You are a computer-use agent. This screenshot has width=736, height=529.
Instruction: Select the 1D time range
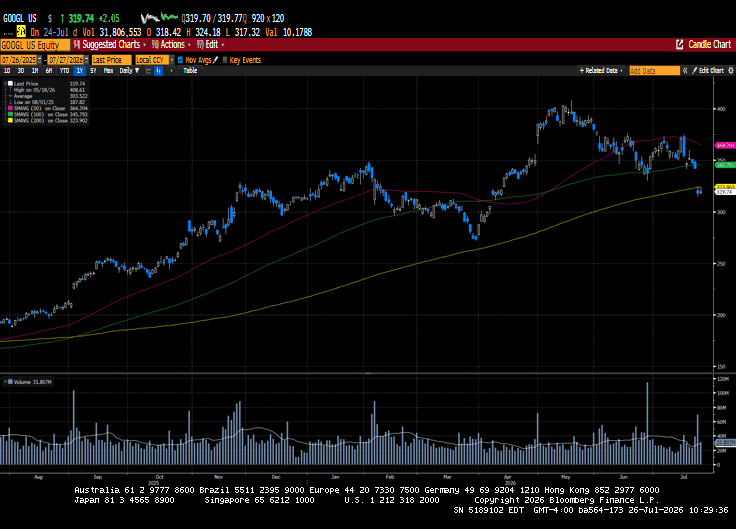7,71
